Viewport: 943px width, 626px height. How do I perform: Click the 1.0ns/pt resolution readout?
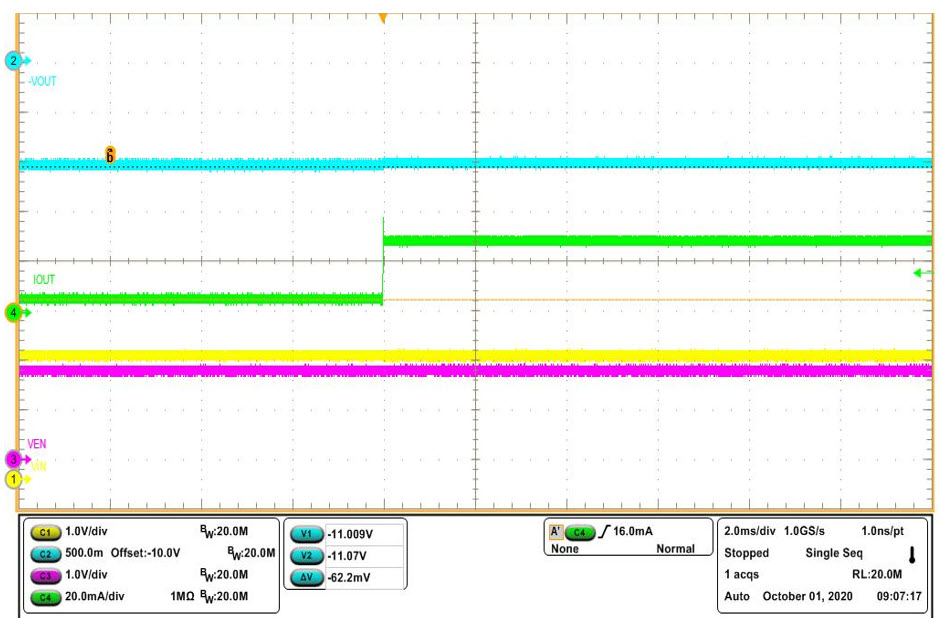(882, 531)
